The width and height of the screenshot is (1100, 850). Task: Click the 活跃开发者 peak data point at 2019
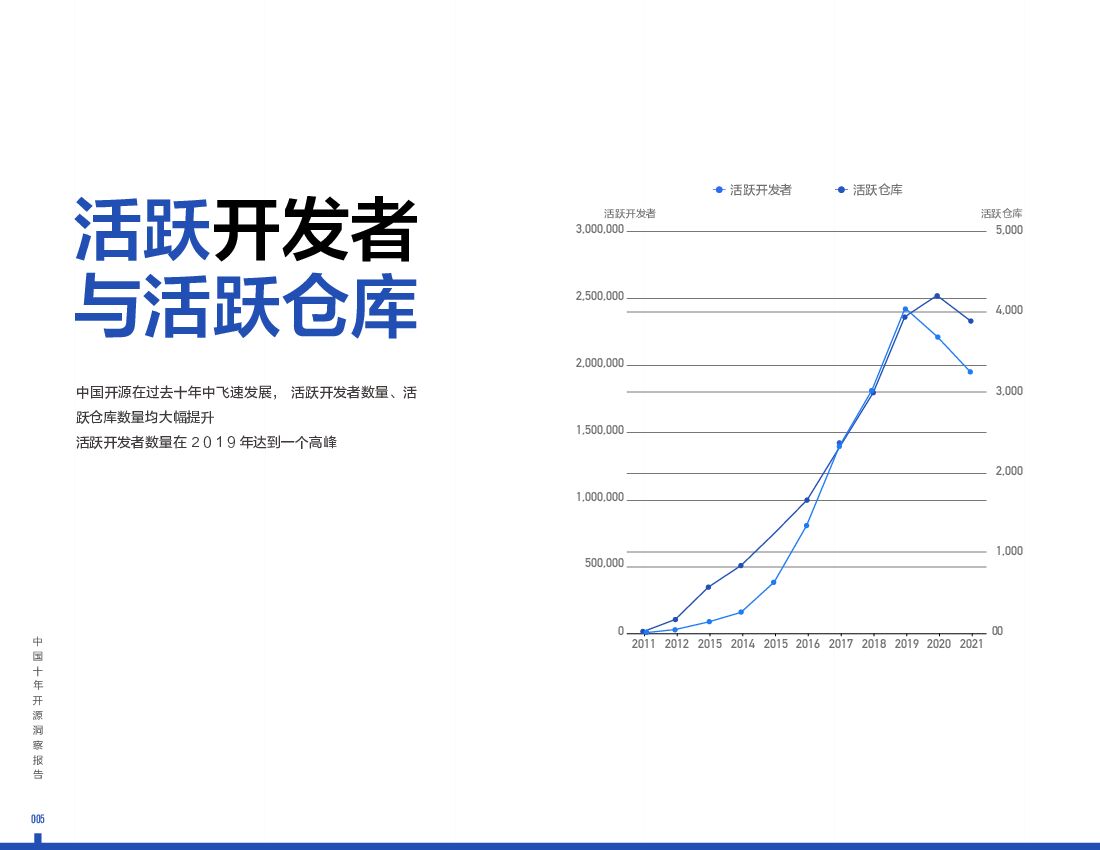(x=905, y=309)
